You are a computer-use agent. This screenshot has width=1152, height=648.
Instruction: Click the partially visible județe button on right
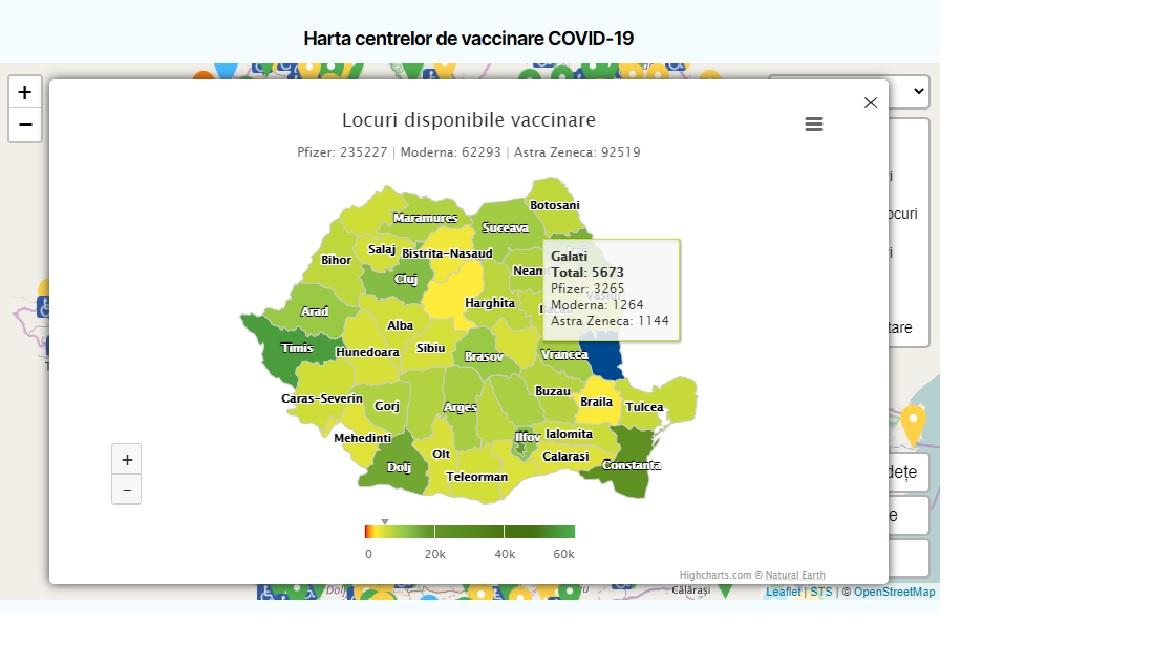pos(903,472)
